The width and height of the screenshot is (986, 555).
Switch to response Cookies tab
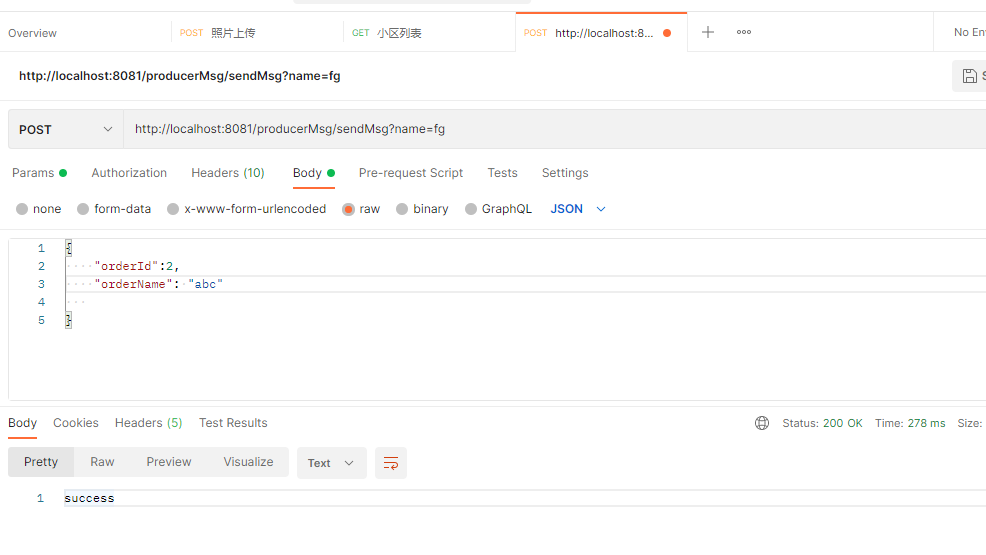click(x=75, y=423)
